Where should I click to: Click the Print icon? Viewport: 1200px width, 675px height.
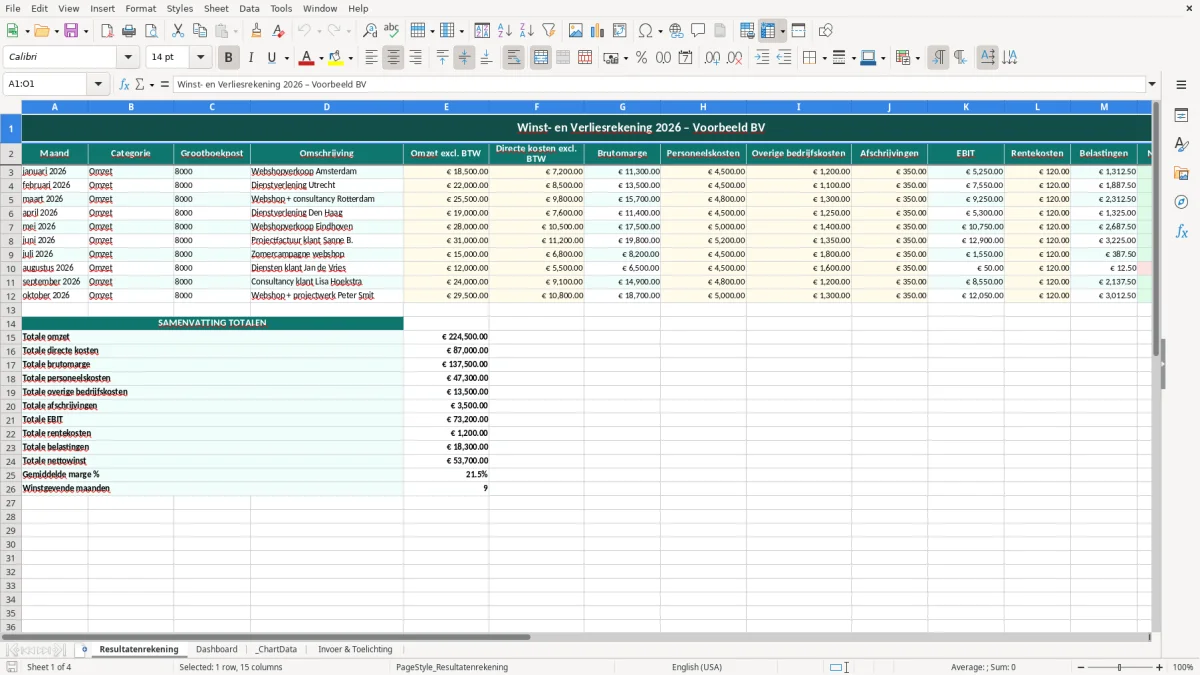(129, 31)
